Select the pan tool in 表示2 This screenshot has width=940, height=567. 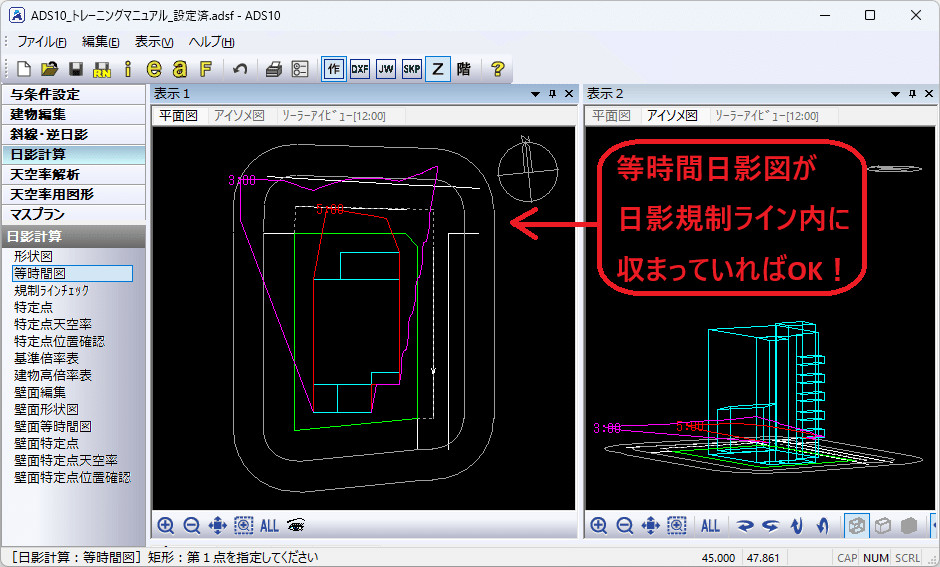pos(650,526)
